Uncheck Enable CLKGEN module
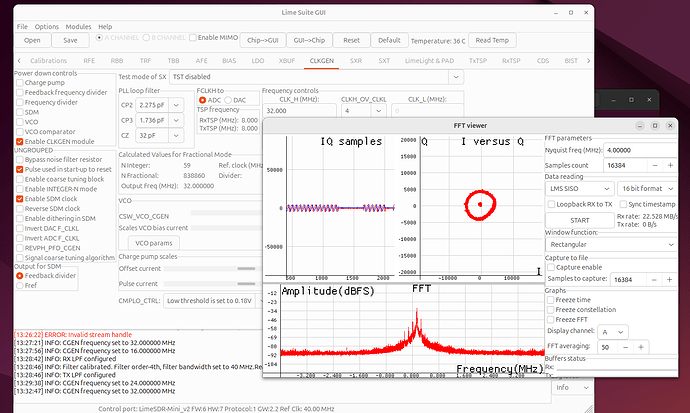Image resolution: width=690 pixels, height=413 pixels. [19, 142]
